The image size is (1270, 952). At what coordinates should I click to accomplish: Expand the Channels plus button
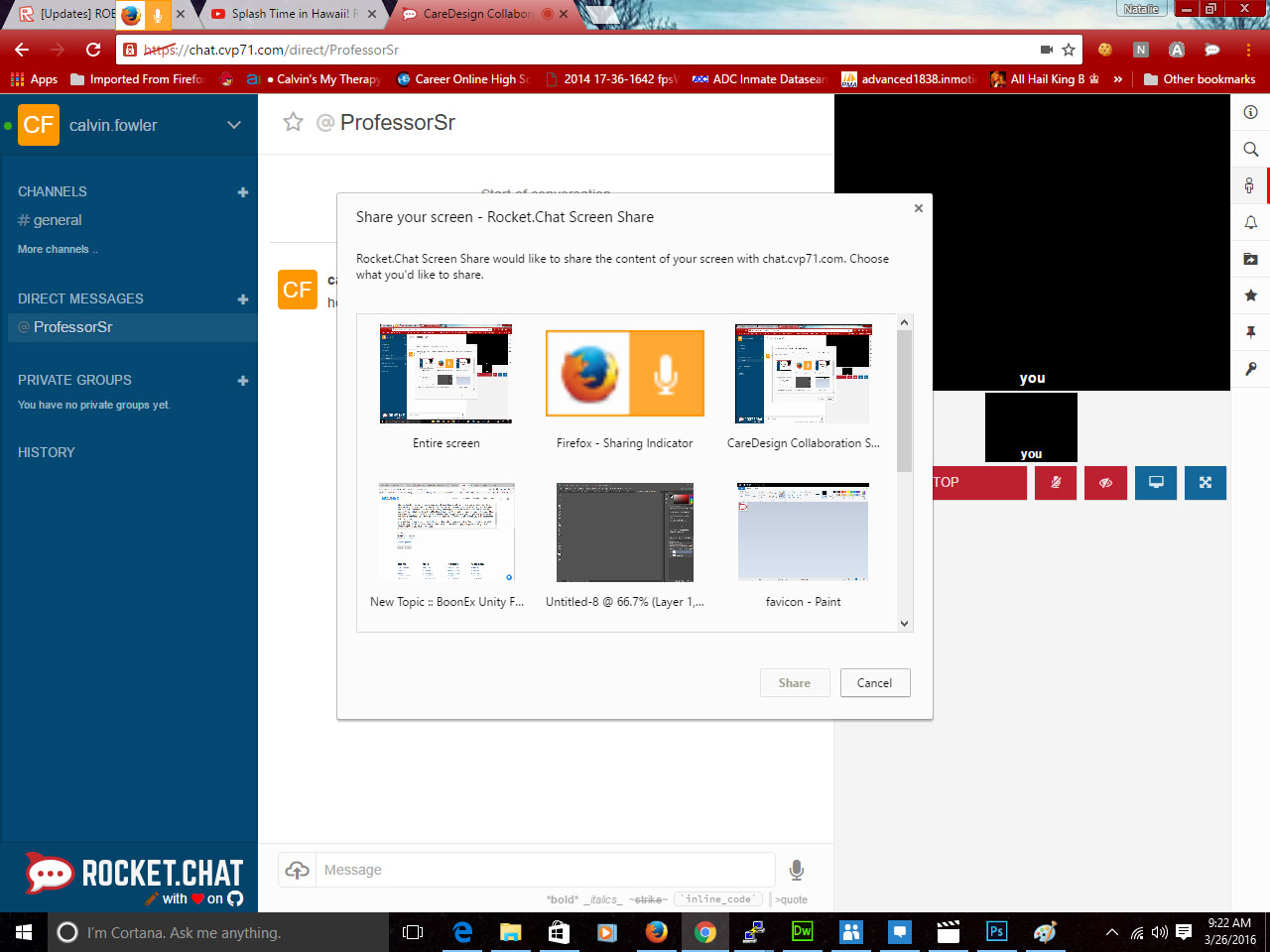coord(243,192)
